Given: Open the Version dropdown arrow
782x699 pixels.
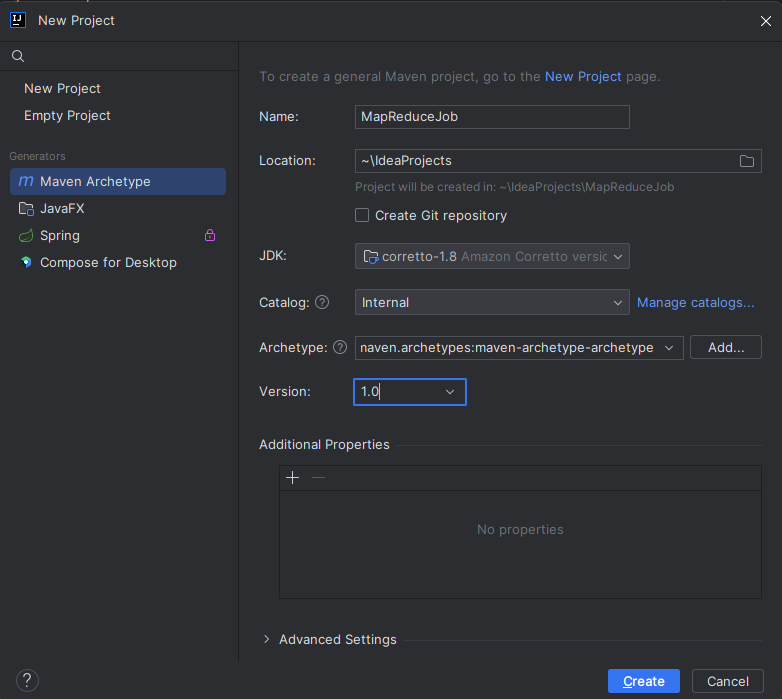Looking at the screenshot, I should (x=450, y=392).
